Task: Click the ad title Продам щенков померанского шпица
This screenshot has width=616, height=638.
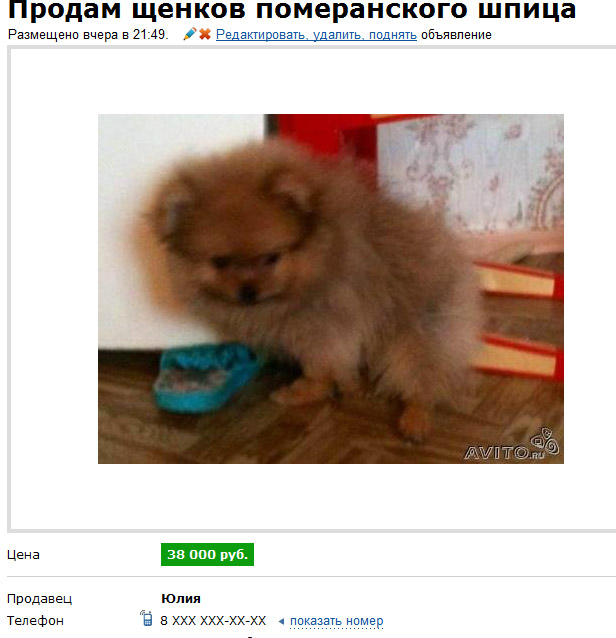Action: point(292,10)
